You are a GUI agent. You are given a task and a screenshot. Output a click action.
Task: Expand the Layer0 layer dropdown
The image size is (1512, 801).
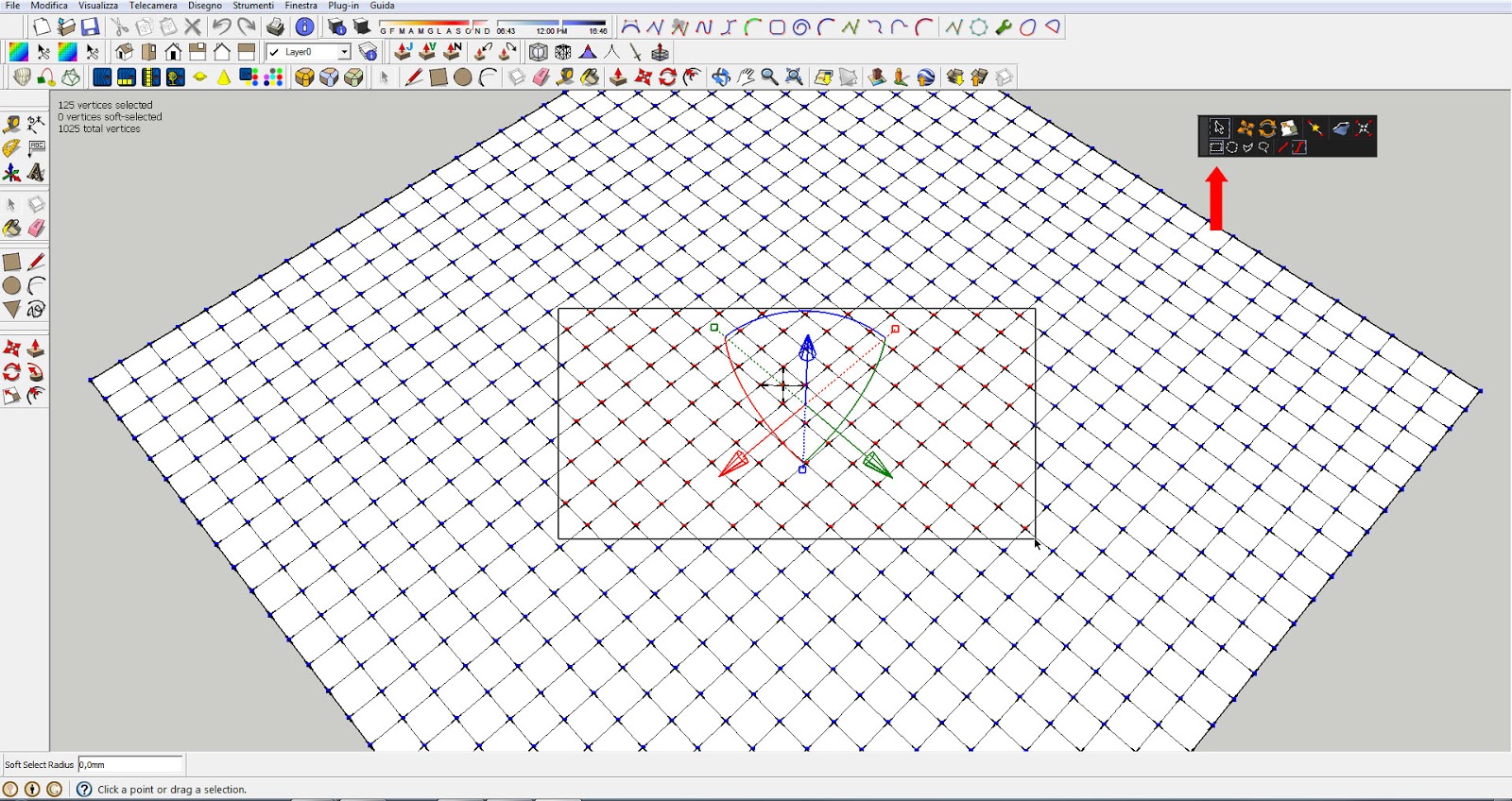[x=344, y=52]
